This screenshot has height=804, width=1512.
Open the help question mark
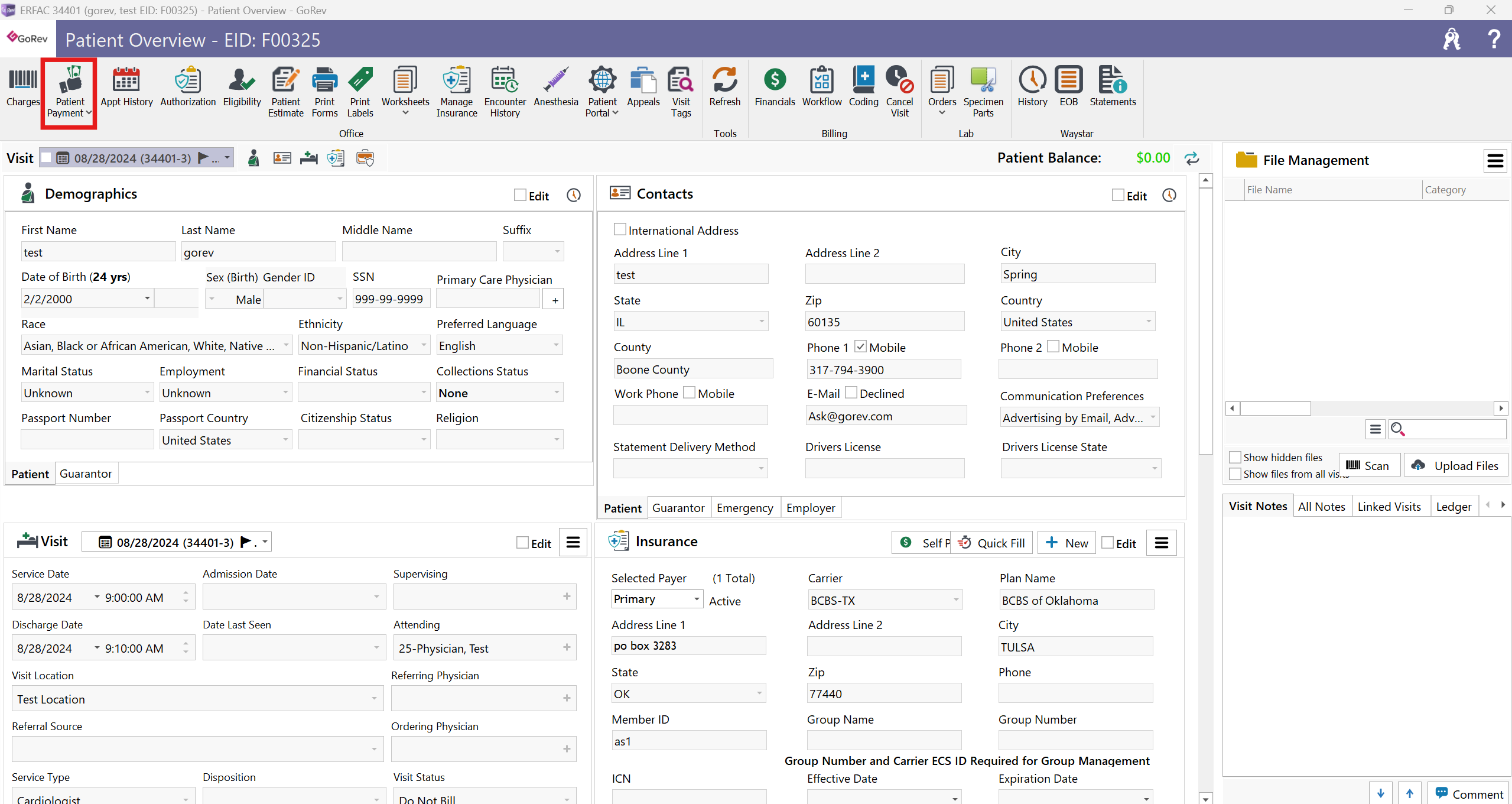coord(1494,39)
